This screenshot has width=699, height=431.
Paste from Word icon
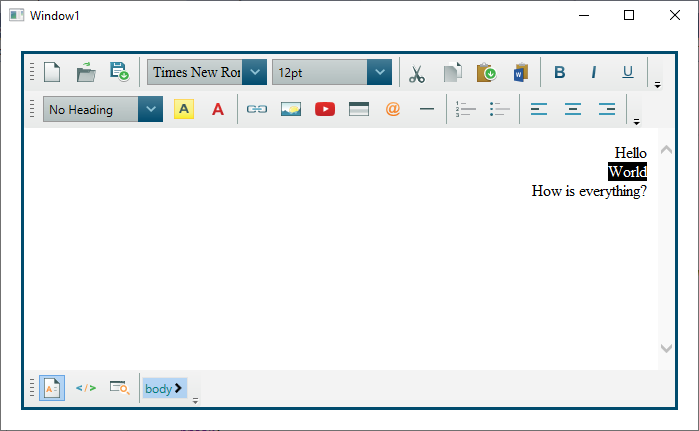tap(520, 72)
